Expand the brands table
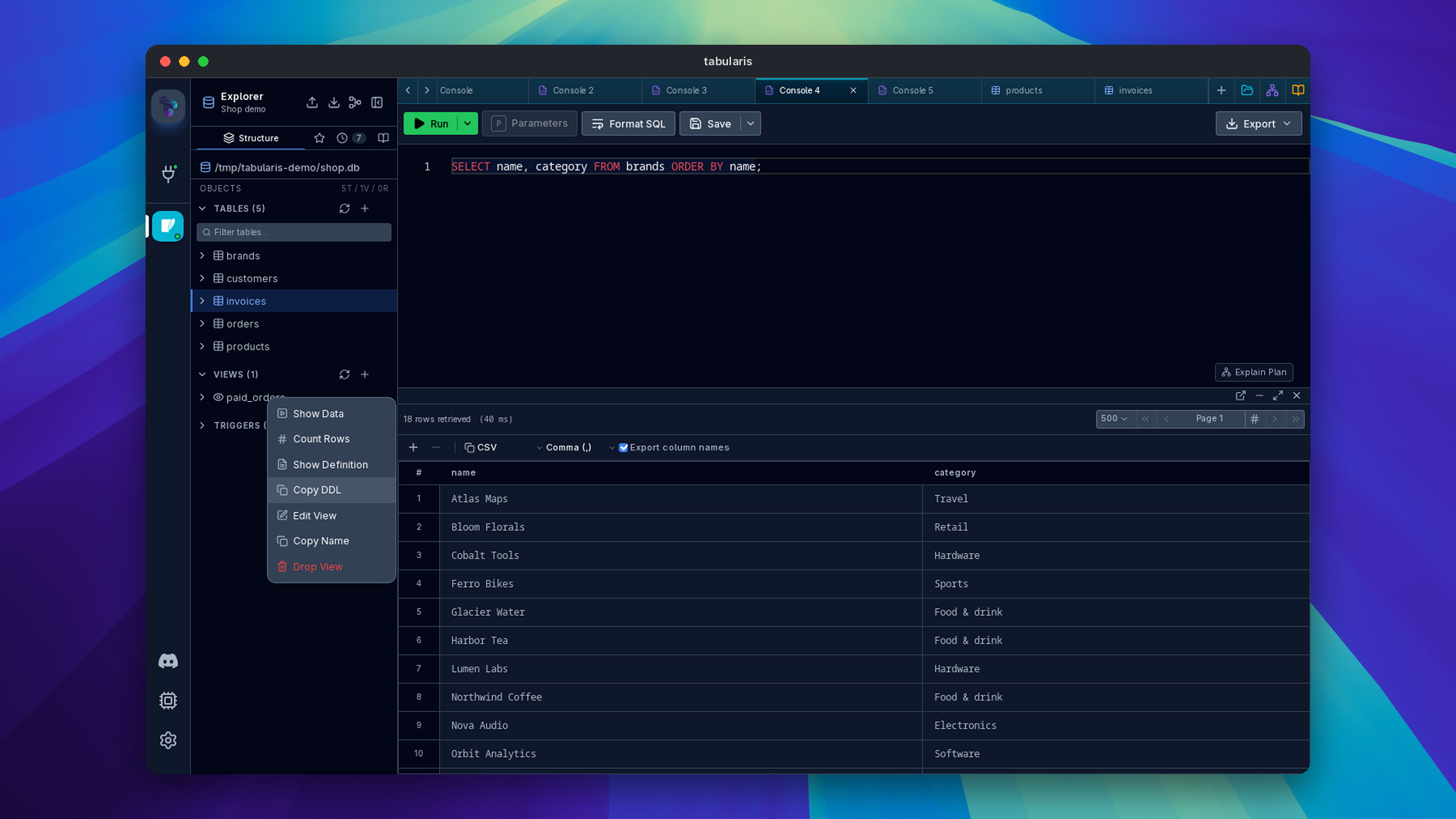1456x819 pixels. 202,256
